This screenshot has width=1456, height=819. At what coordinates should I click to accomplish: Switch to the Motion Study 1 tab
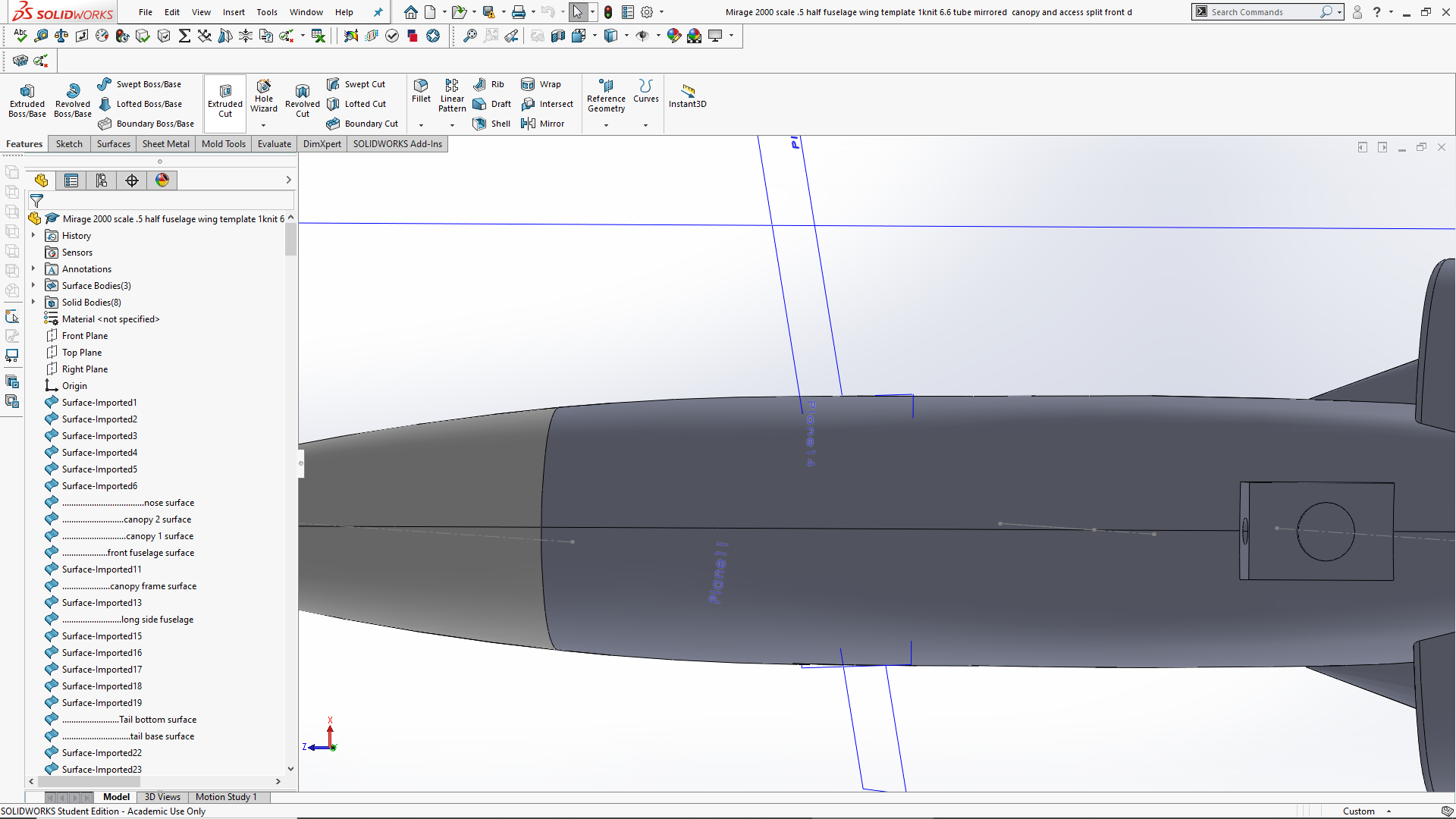click(227, 797)
